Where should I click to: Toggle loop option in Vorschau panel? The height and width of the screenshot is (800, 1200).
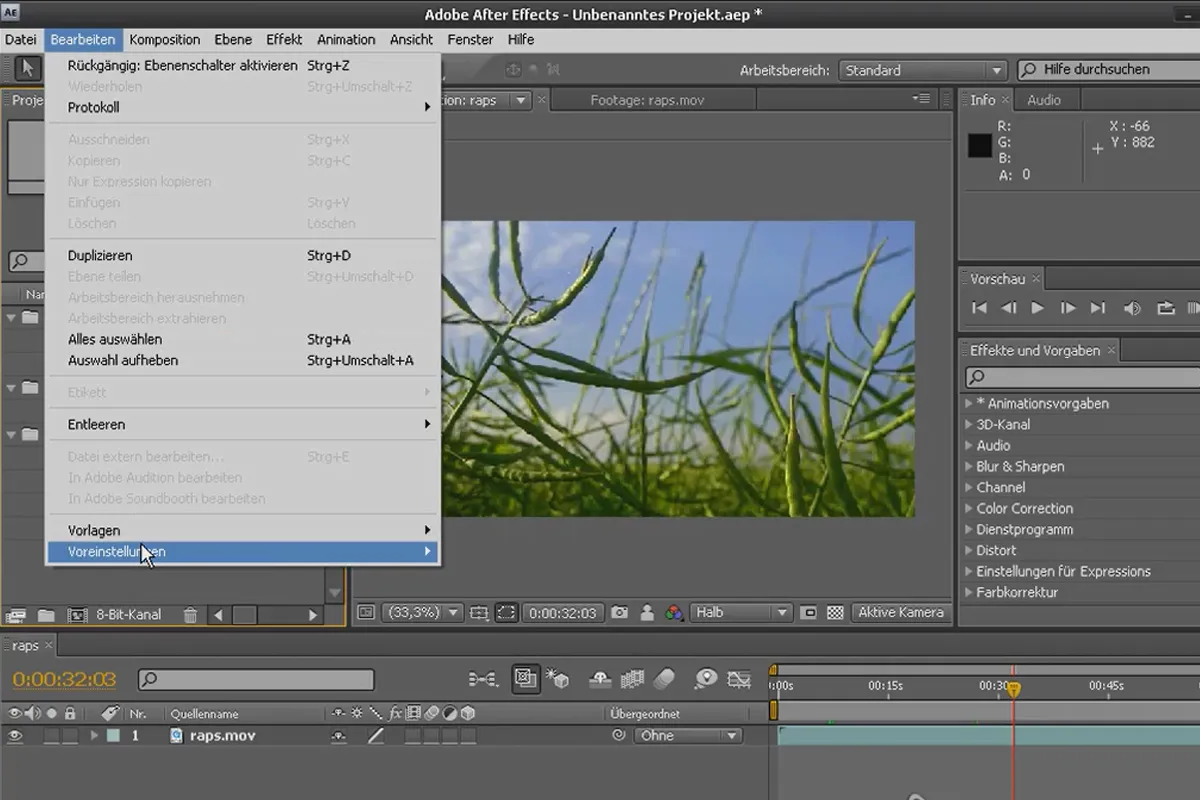[x=1165, y=308]
